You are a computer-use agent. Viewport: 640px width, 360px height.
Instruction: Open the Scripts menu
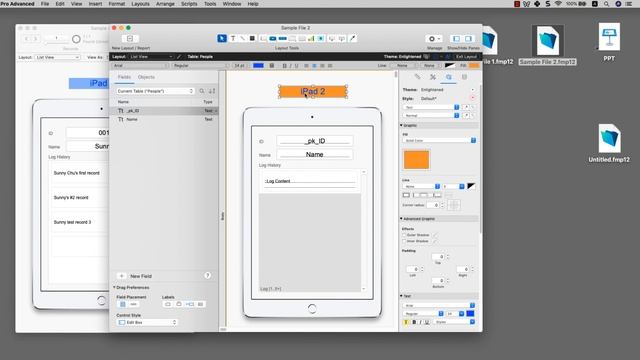(x=189, y=4)
